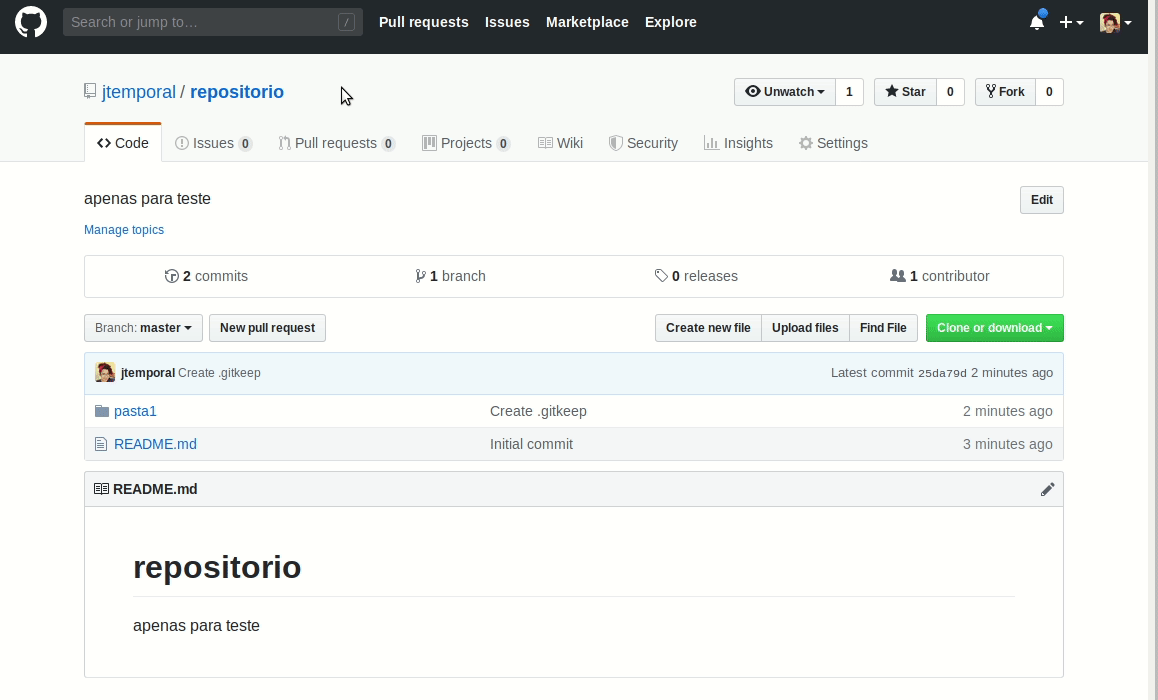1158x700 pixels.
Task: Click Create new file
Action: [708, 328]
